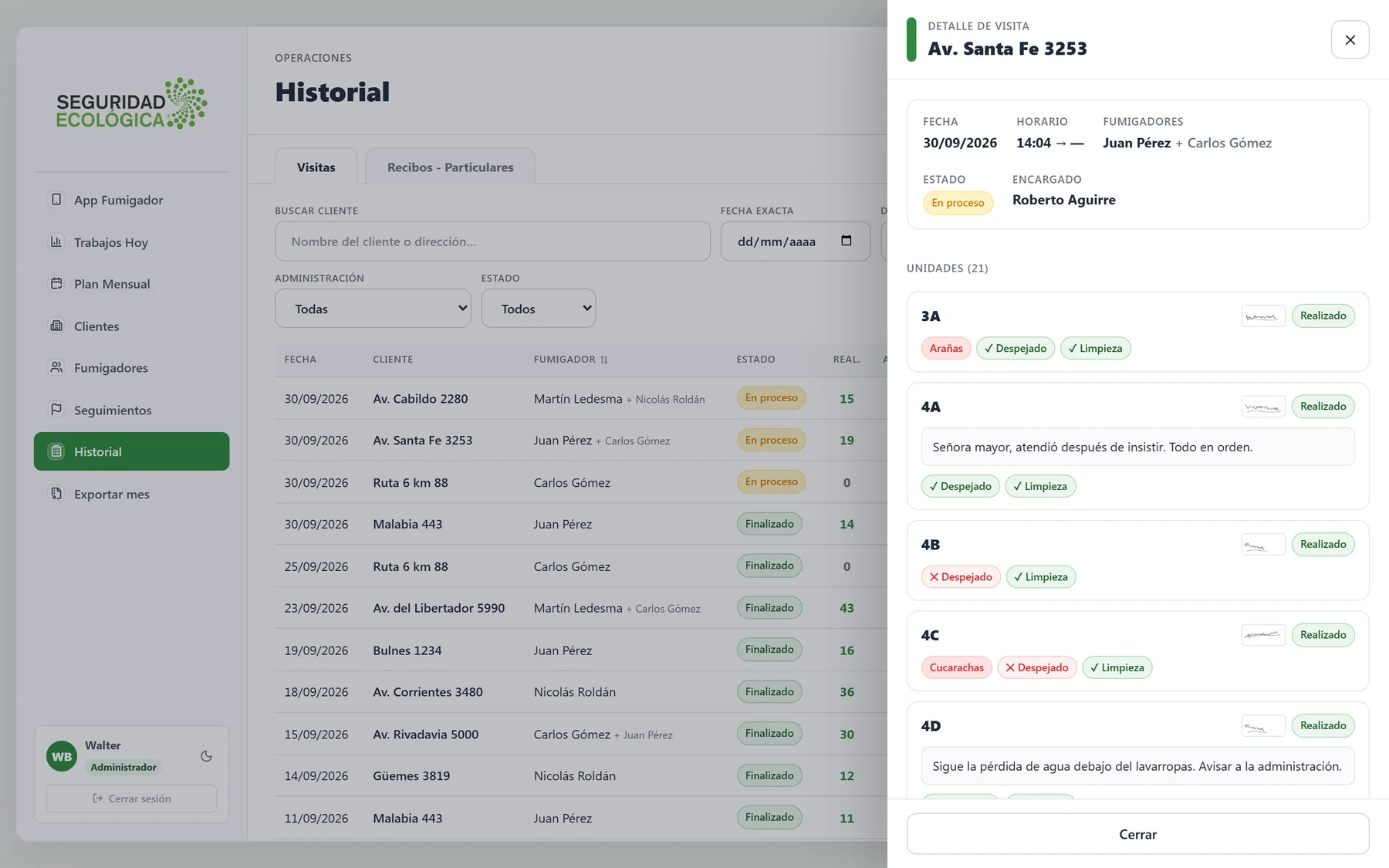Click the red Despejado tag on unit 4B
1389x868 pixels.
961,577
